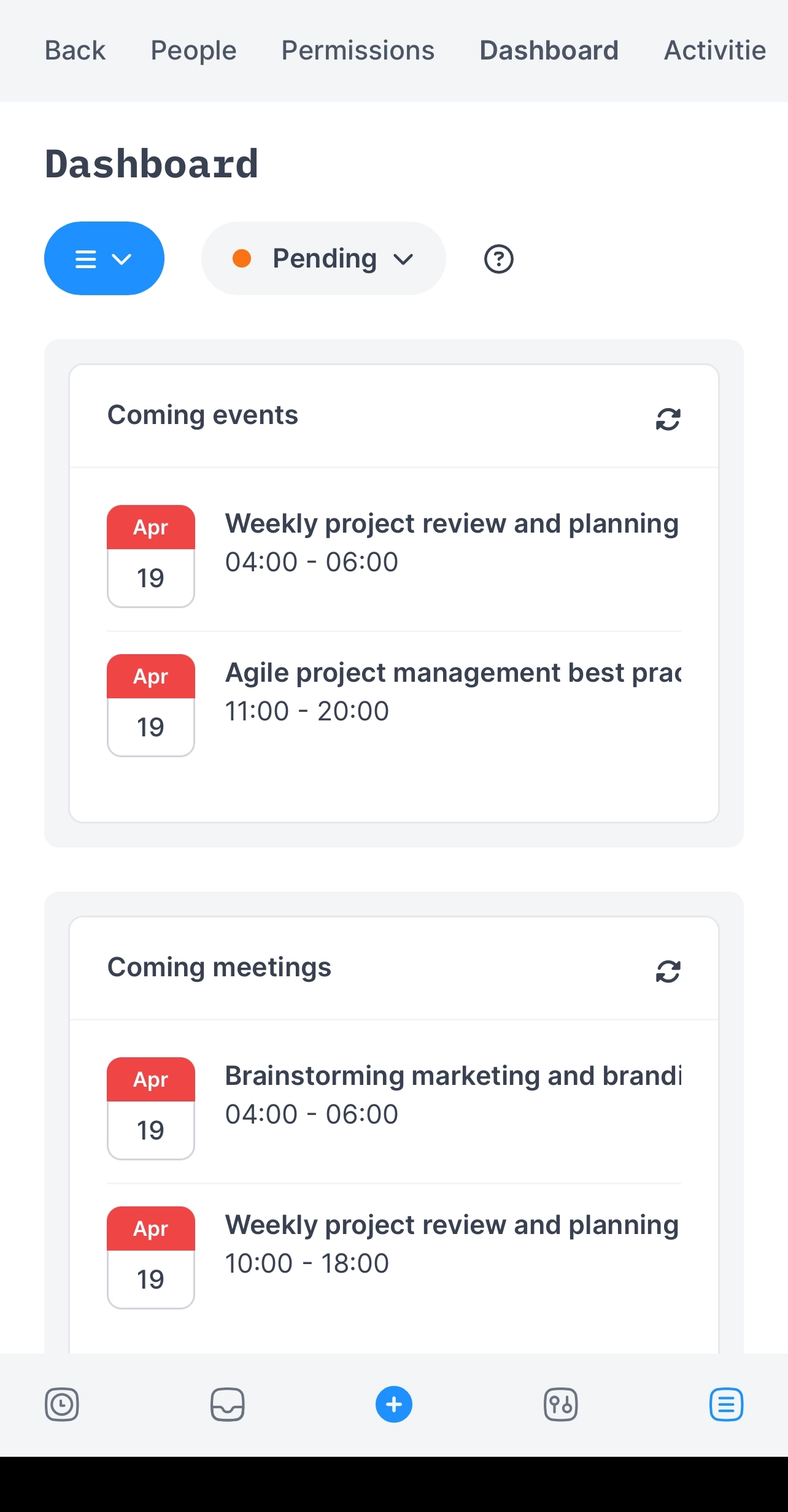
Task: Open the clock timer icon in bottom bar
Action: tap(62, 1404)
